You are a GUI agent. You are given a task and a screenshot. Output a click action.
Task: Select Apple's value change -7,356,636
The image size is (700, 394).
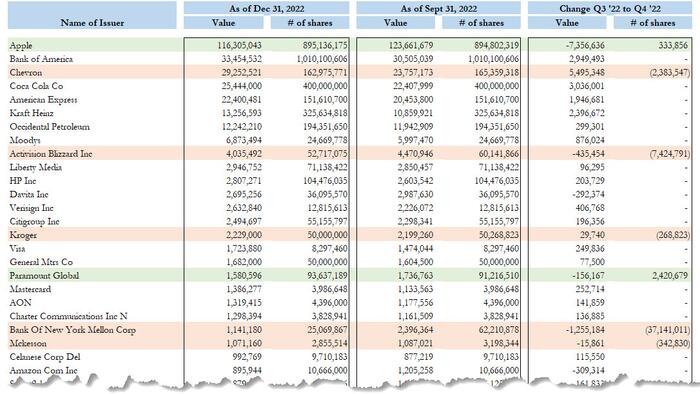(585, 45)
